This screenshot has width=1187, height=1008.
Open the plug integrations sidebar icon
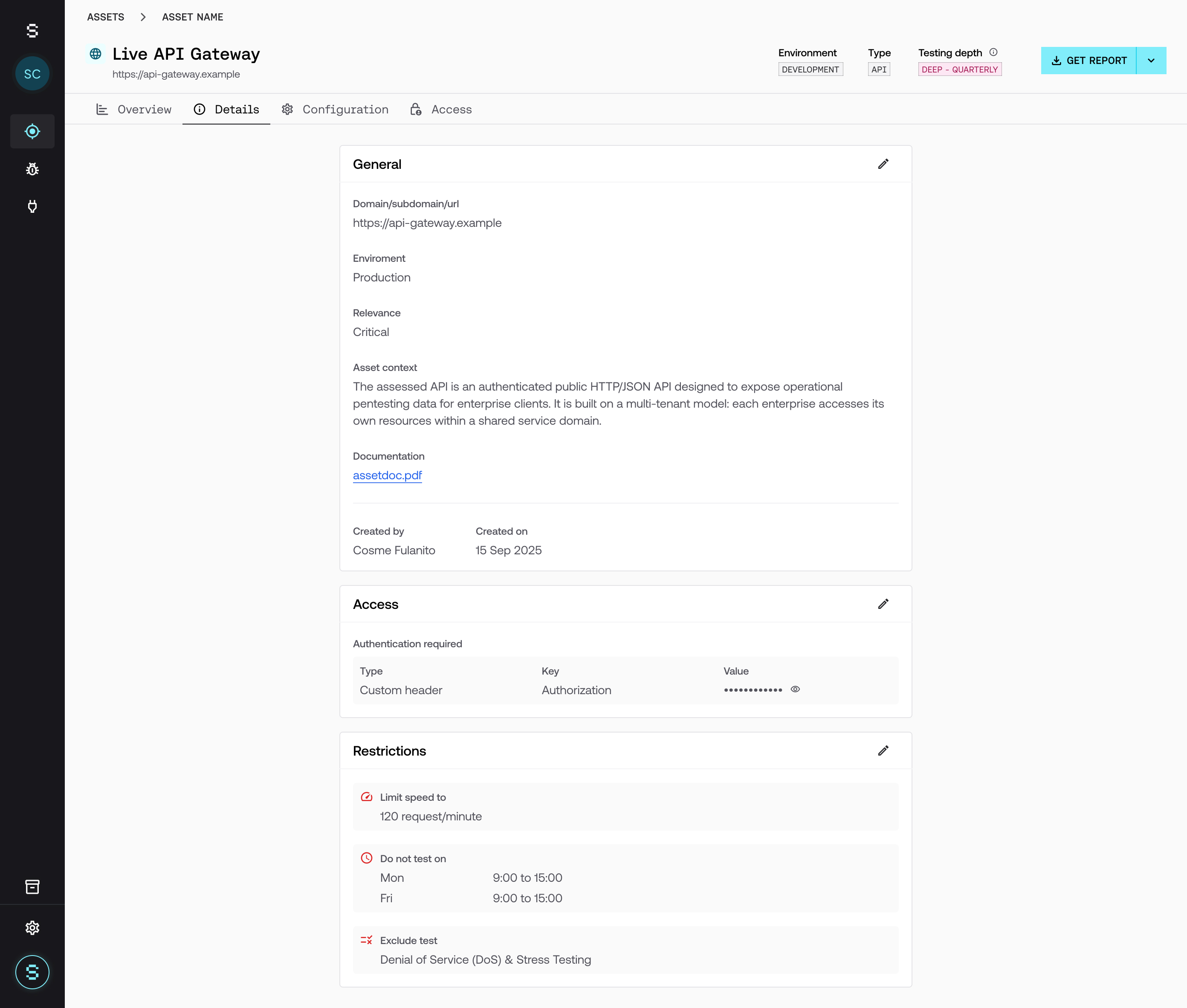click(32, 206)
